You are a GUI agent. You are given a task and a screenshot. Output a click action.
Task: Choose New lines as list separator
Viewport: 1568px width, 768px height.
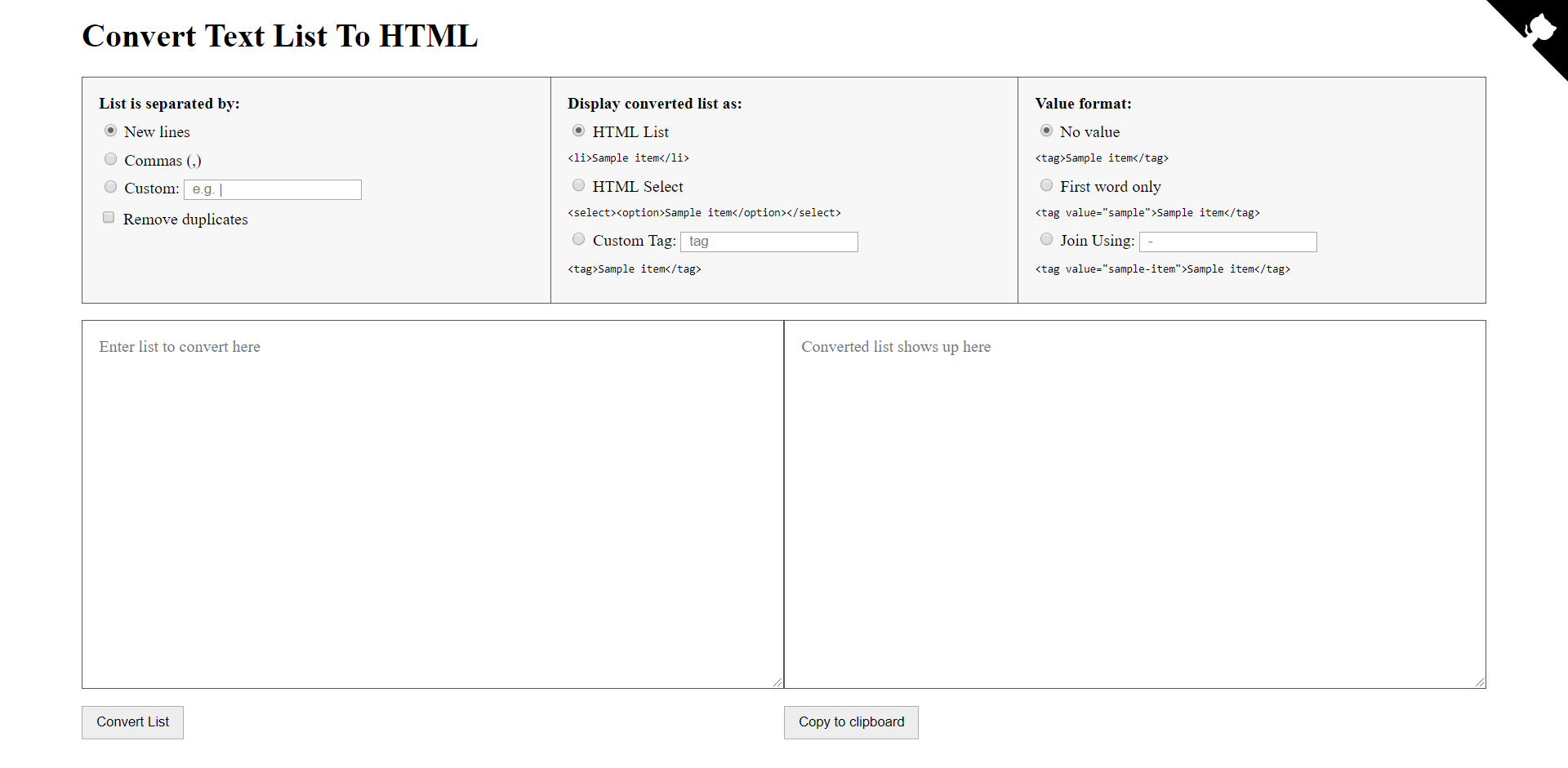[110, 131]
